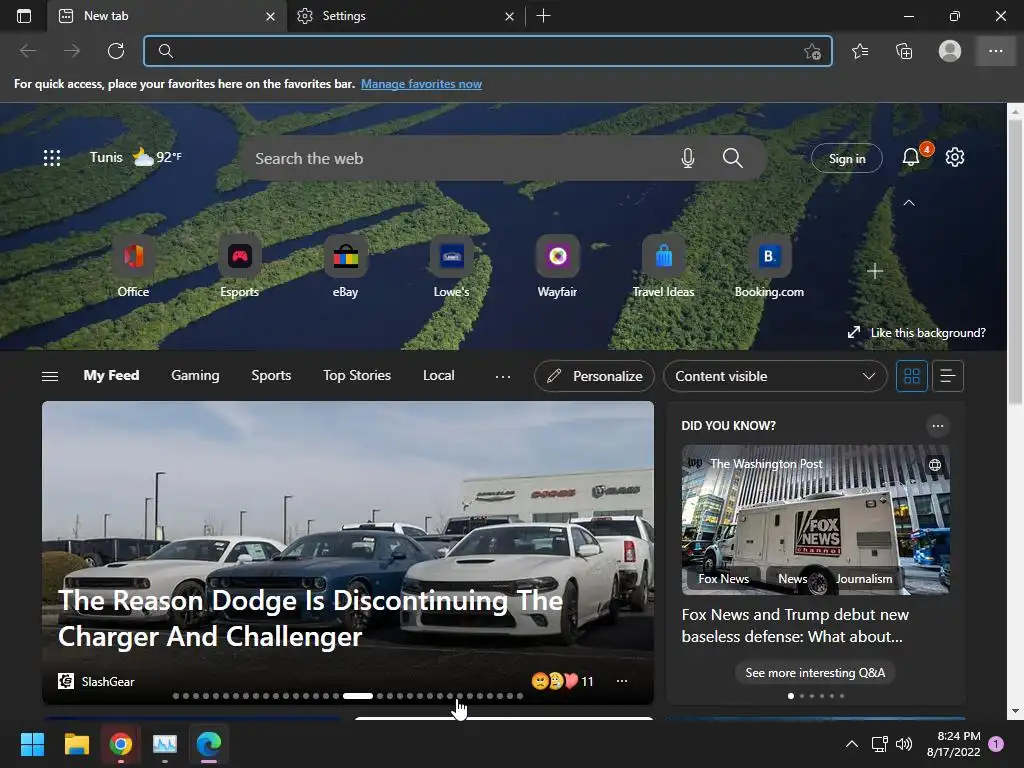Viewport: 1024px width, 768px height.
Task: View reactions on the Dodge article
Action: click(x=562, y=681)
